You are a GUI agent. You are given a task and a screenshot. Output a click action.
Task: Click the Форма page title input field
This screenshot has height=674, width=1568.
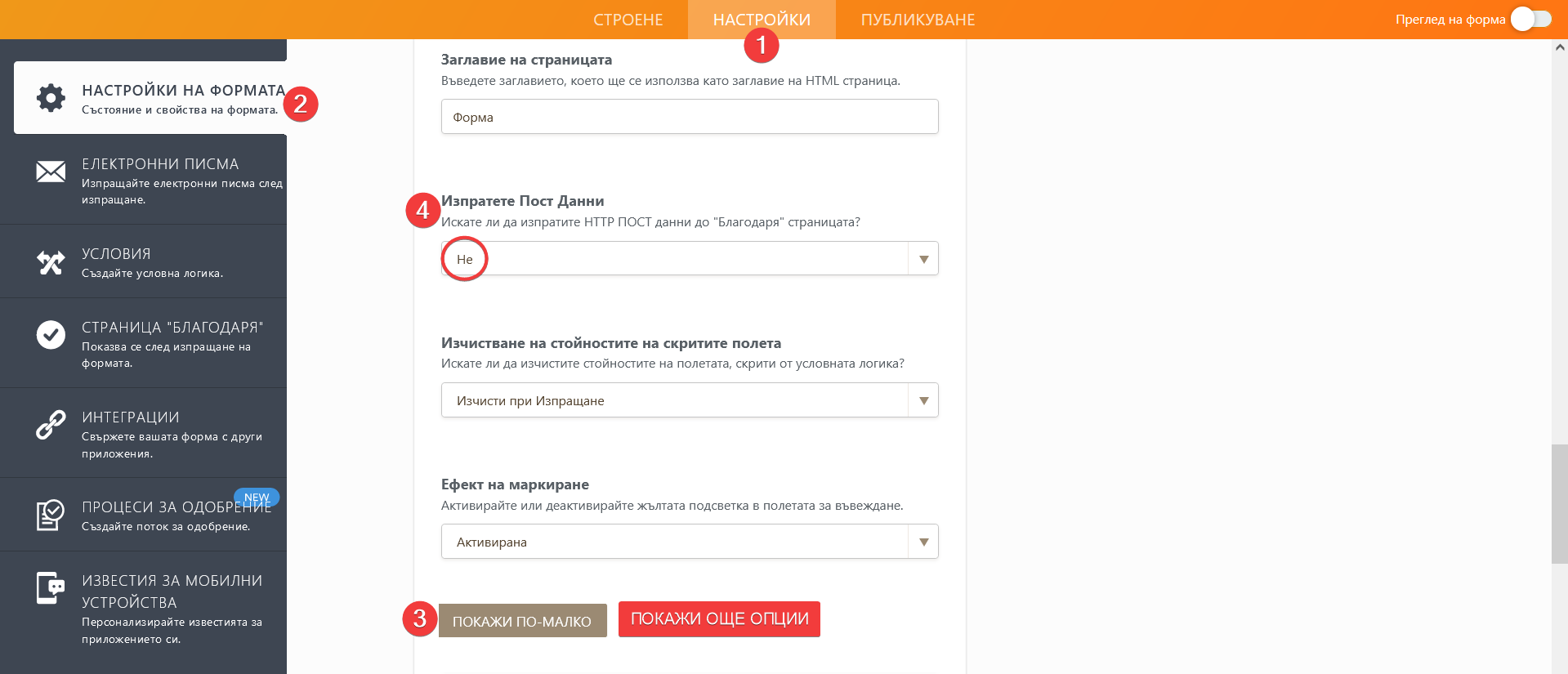(689, 116)
